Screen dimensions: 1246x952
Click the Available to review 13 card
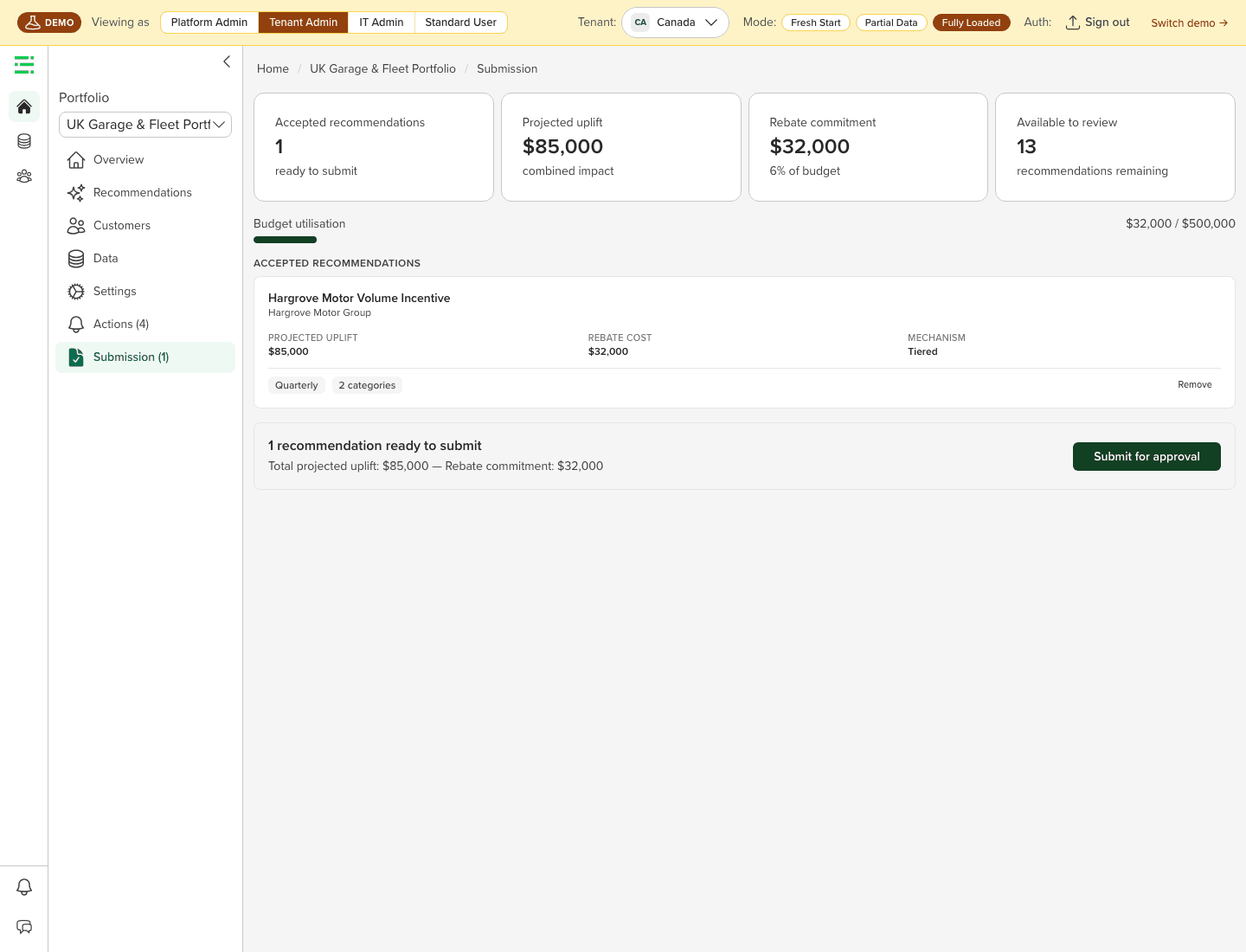tap(1115, 147)
